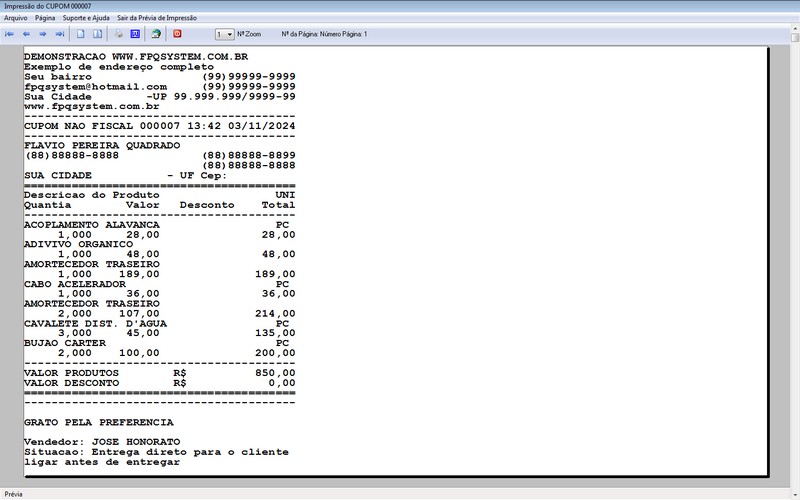
Task: Click 'Situacao: Entrega direto' line
Action: [156, 452]
